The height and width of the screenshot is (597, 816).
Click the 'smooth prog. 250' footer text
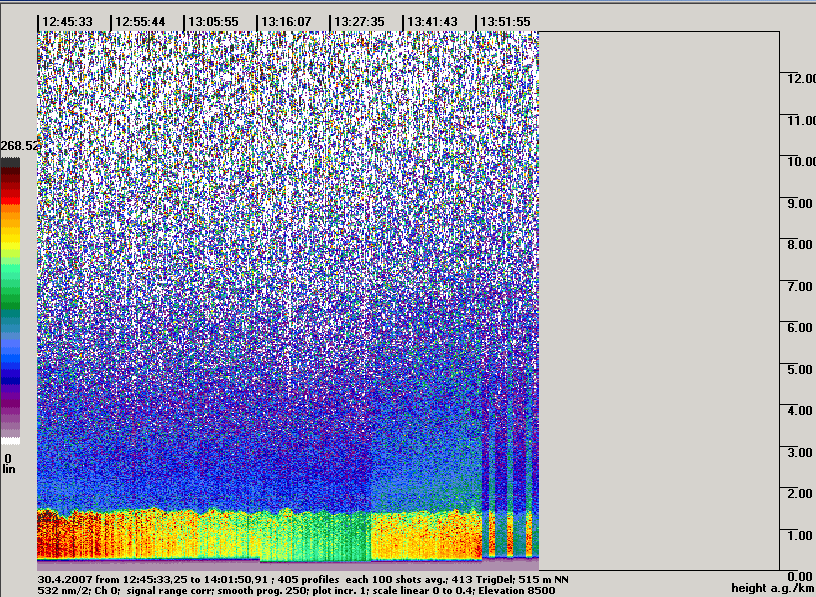coord(262,591)
